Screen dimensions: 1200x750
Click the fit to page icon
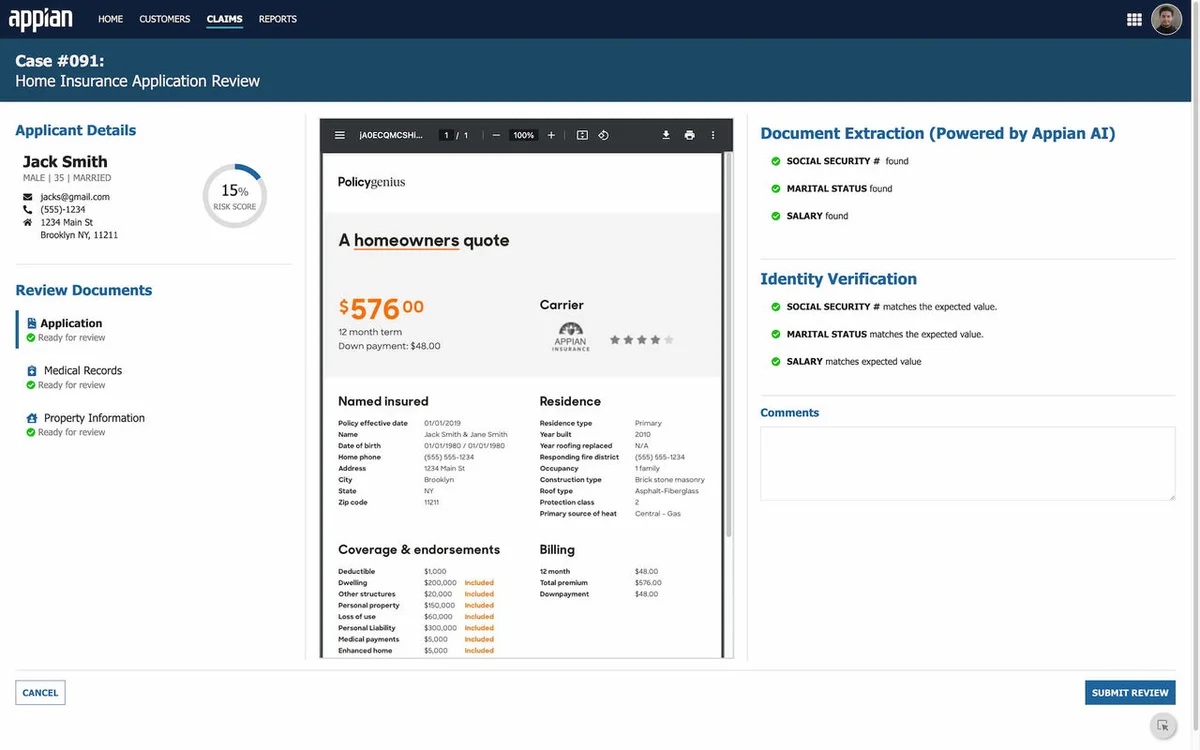click(582, 135)
